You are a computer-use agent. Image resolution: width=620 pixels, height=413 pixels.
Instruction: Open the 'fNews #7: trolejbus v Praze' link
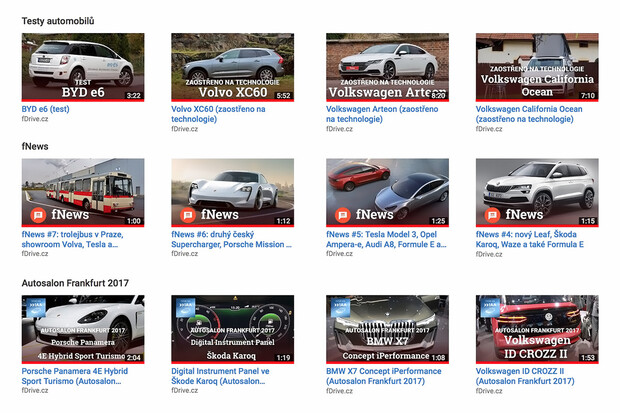tap(72, 239)
